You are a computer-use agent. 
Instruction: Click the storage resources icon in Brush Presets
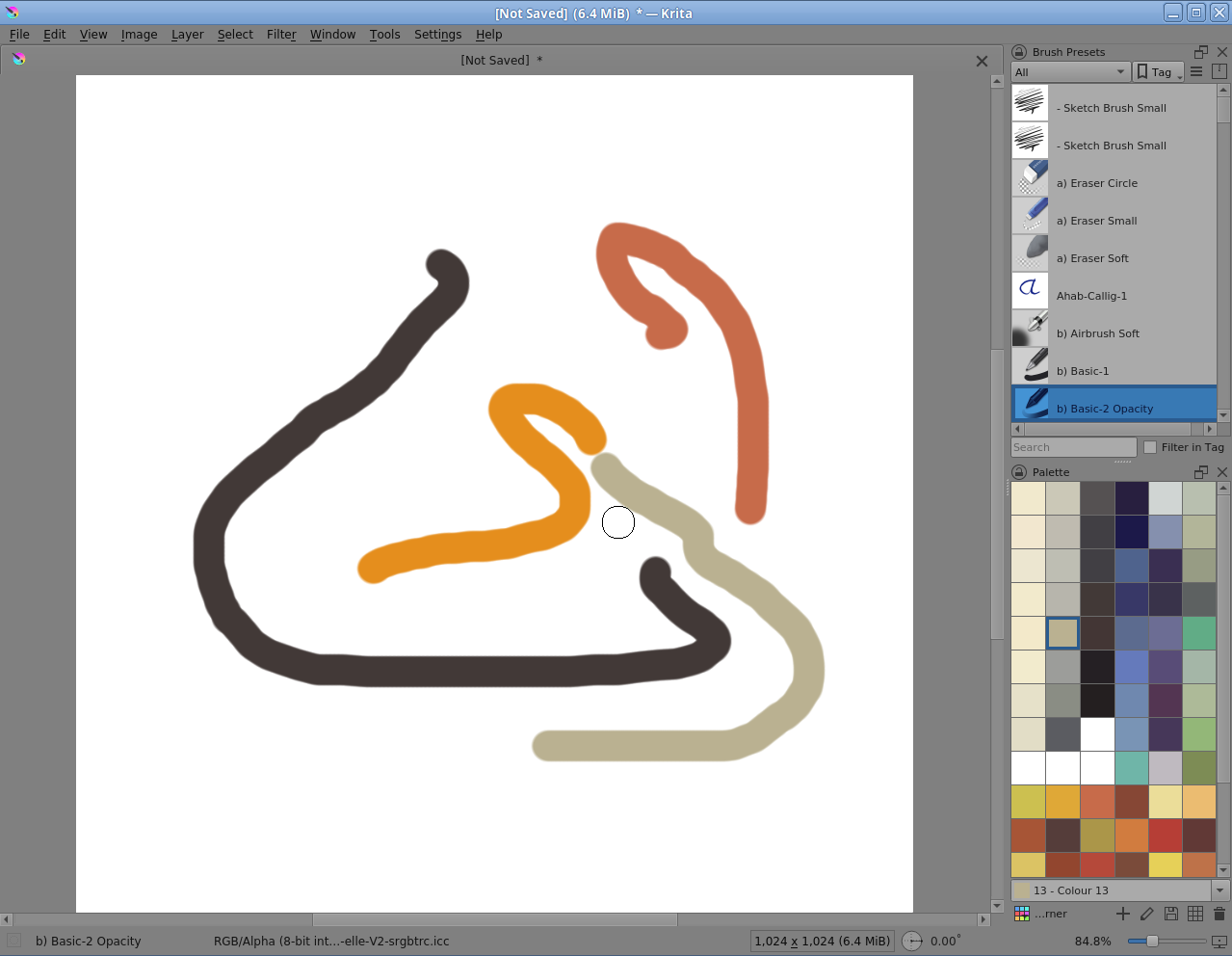pyautogui.click(x=1219, y=71)
